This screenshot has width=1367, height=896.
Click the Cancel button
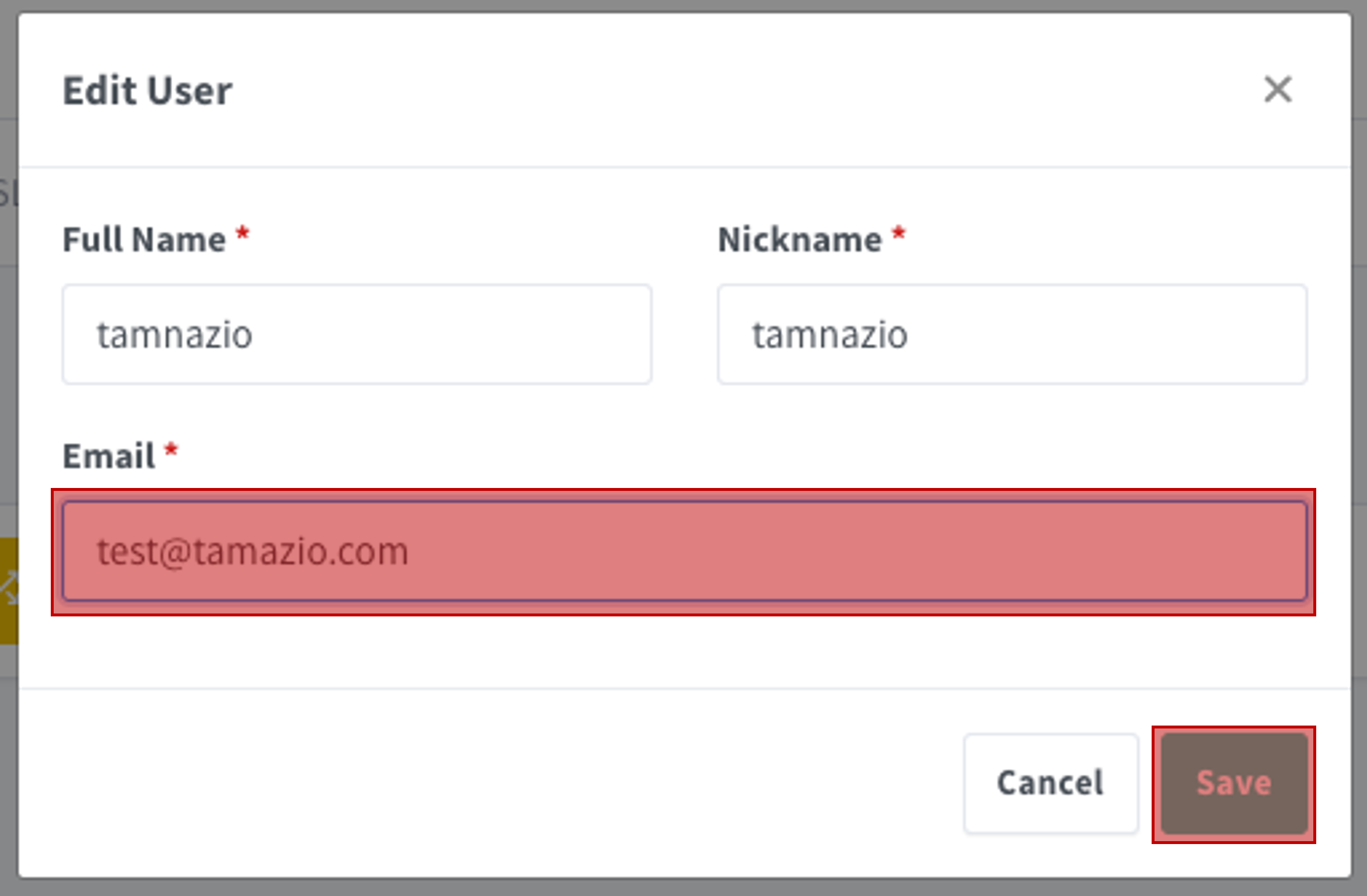tap(1051, 783)
